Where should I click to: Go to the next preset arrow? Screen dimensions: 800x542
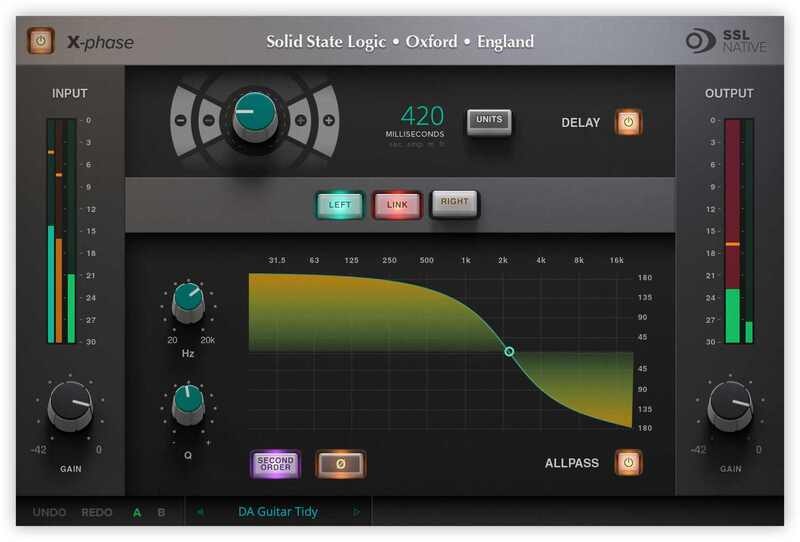tap(357, 512)
